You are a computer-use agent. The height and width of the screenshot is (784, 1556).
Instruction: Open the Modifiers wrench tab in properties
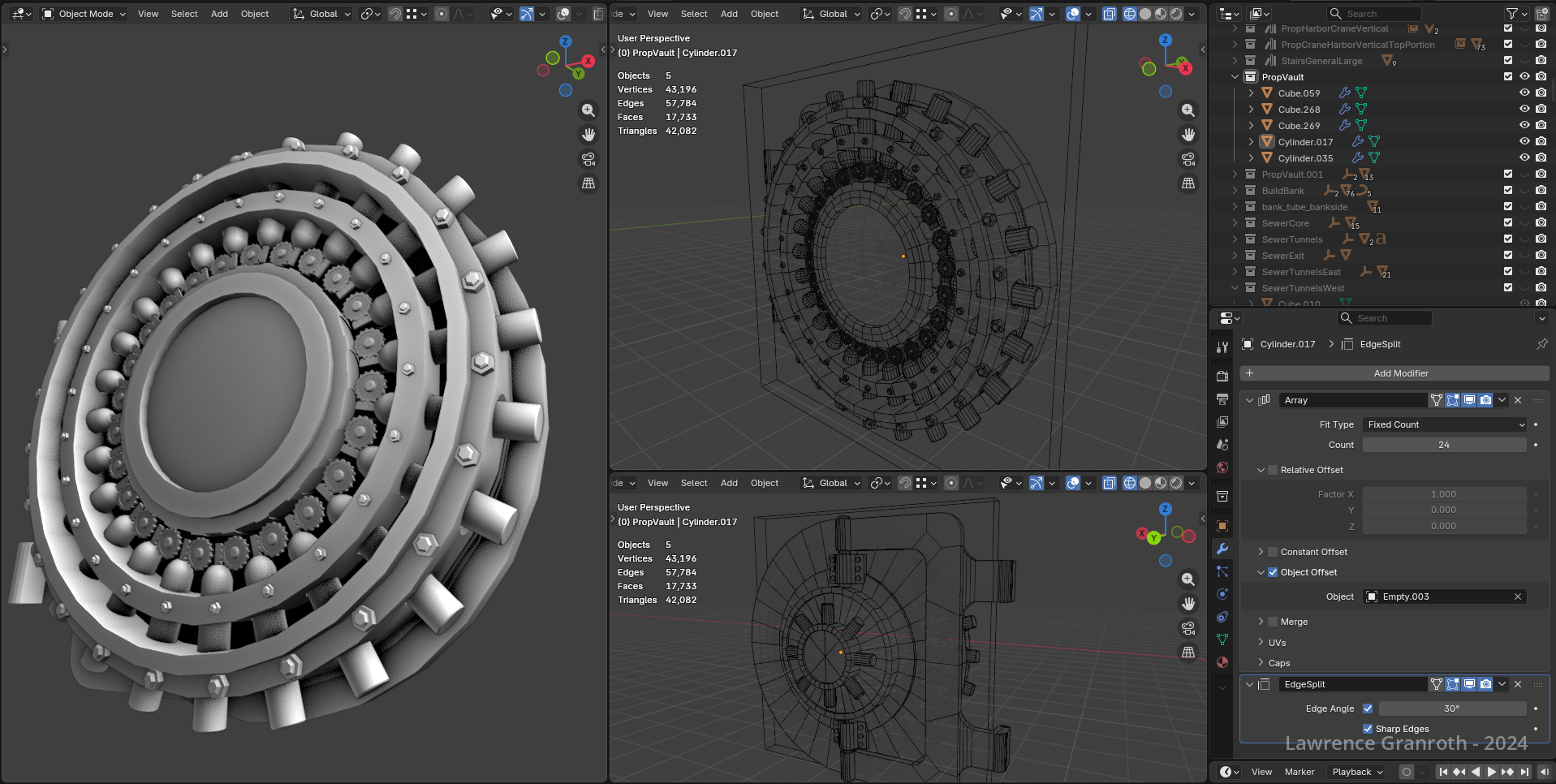[1222, 549]
